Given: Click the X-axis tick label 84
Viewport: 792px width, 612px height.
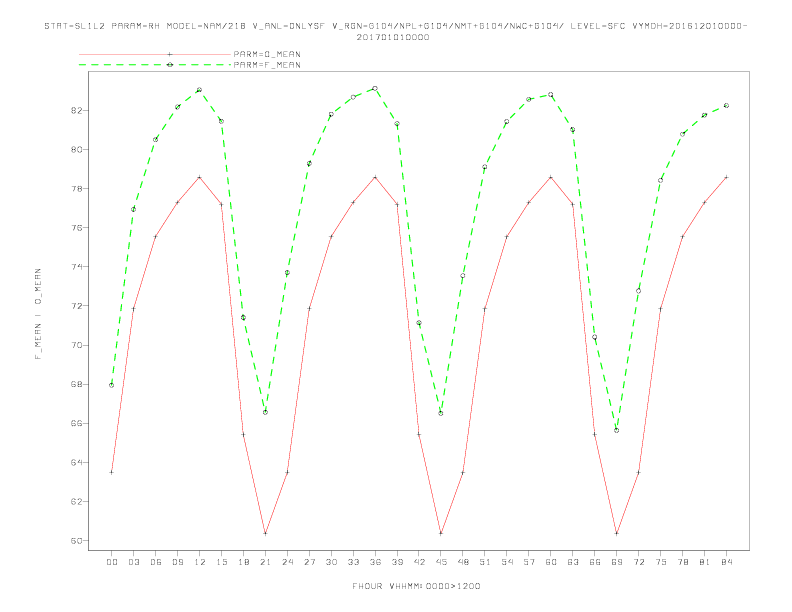Looking at the screenshot, I should coord(727,562).
